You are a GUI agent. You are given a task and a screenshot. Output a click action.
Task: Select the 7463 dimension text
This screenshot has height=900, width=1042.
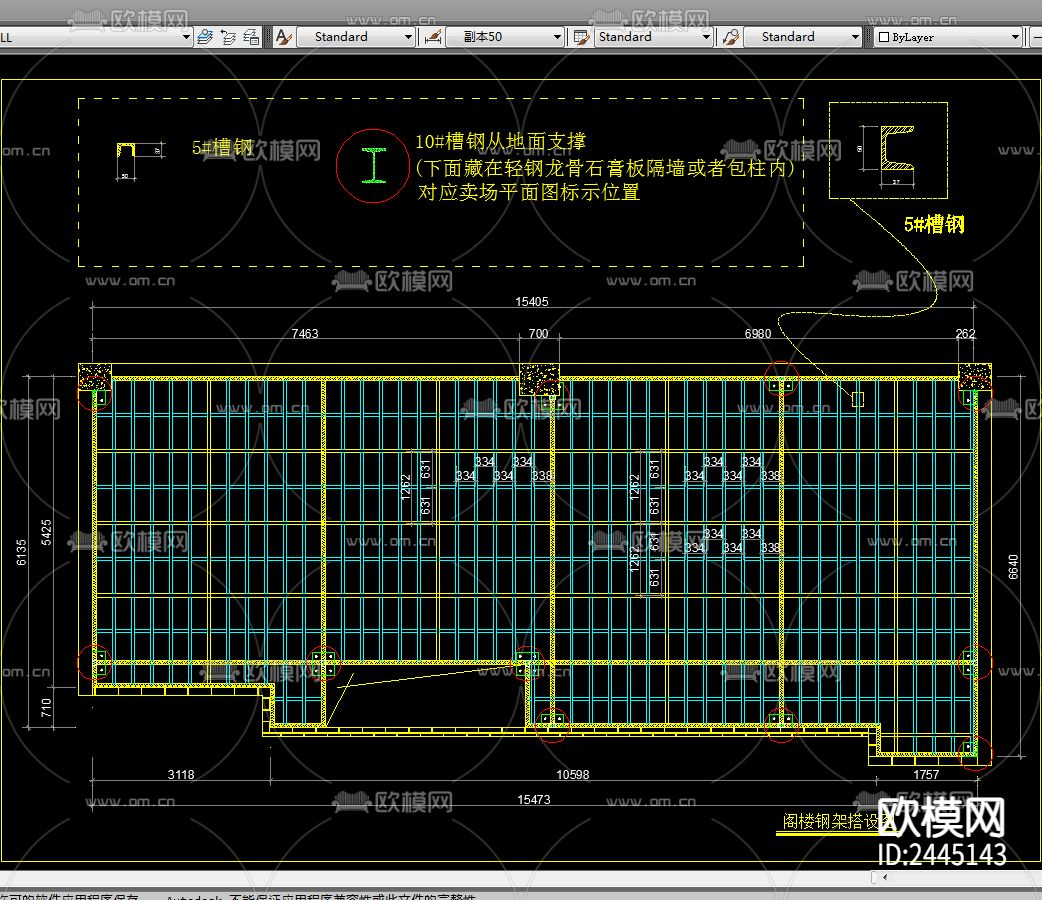pos(305,333)
